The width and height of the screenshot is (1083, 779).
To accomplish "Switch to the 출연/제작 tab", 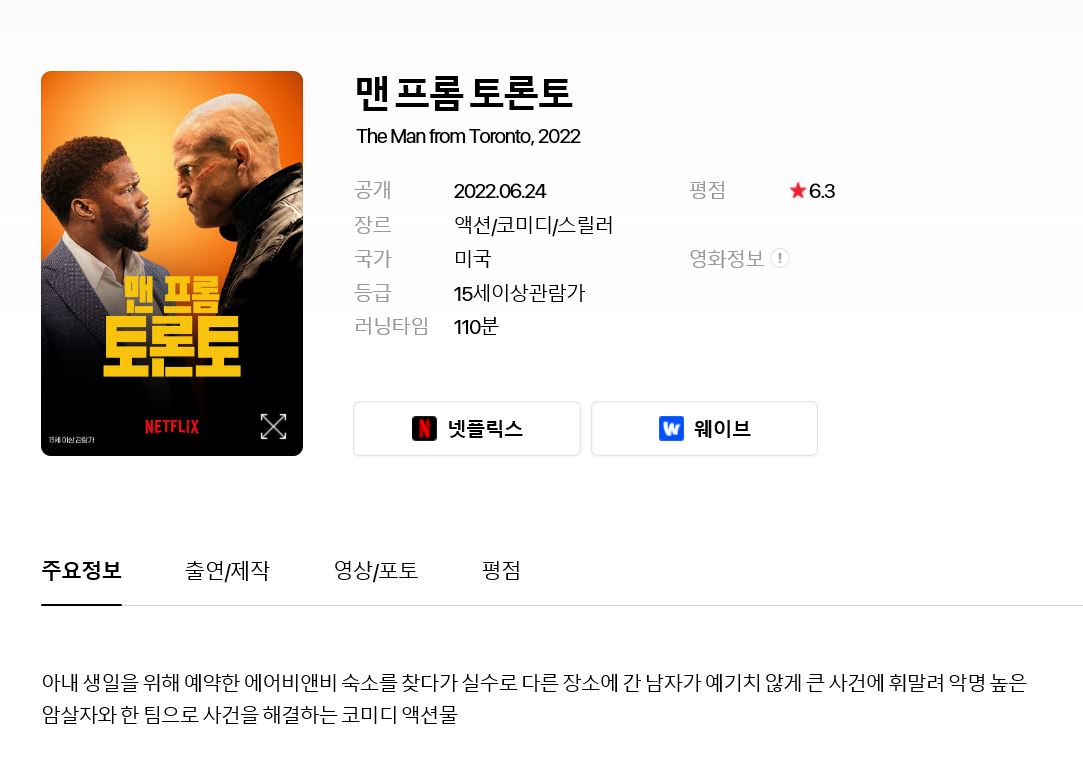I will 227,570.
